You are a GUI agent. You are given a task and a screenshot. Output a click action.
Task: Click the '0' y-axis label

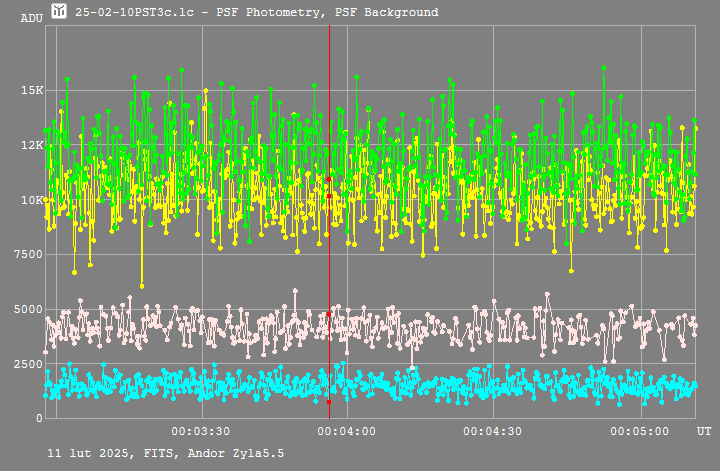click(39, 419)
